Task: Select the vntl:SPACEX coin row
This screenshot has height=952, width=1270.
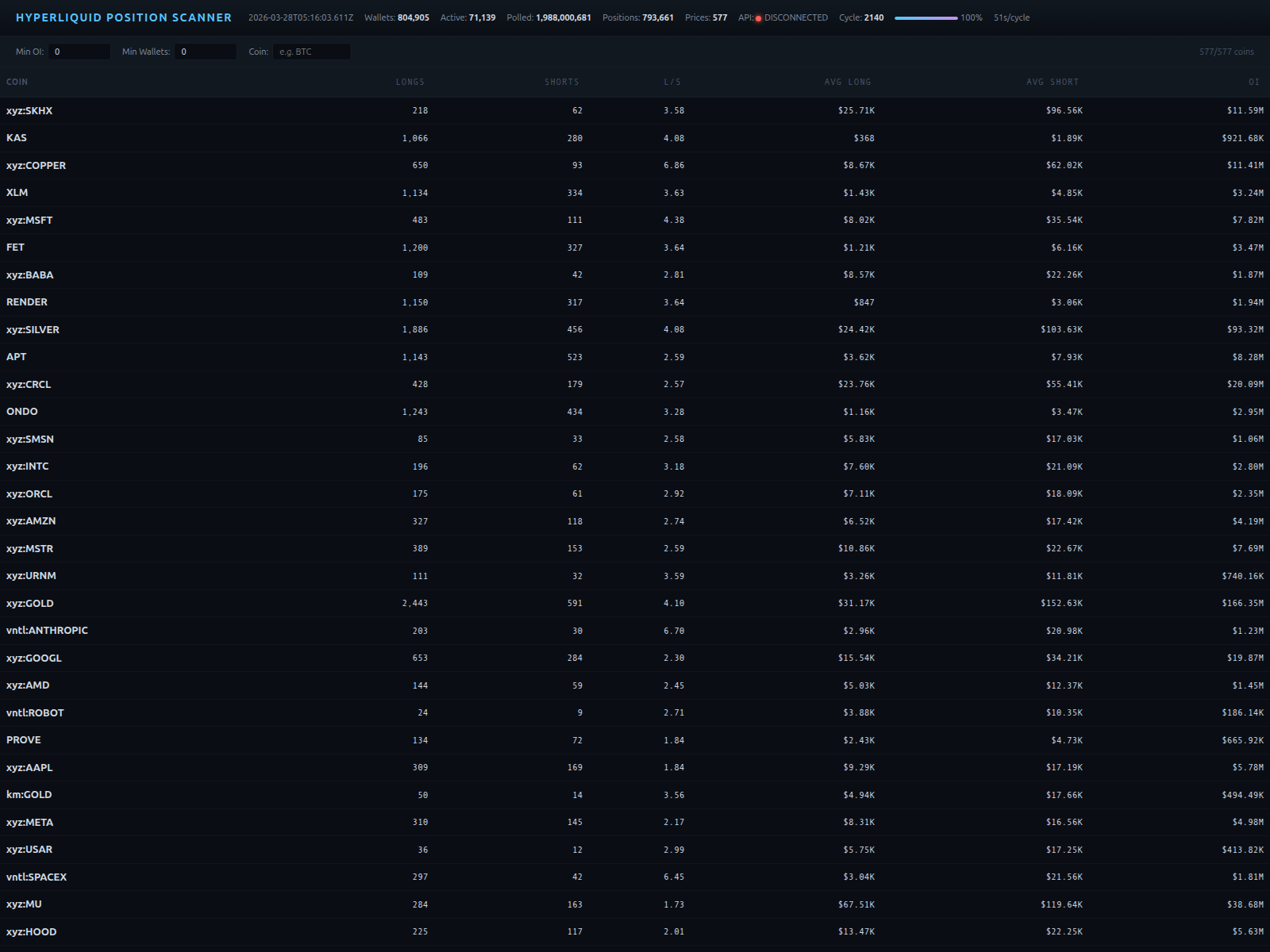Action: (36, 877)
